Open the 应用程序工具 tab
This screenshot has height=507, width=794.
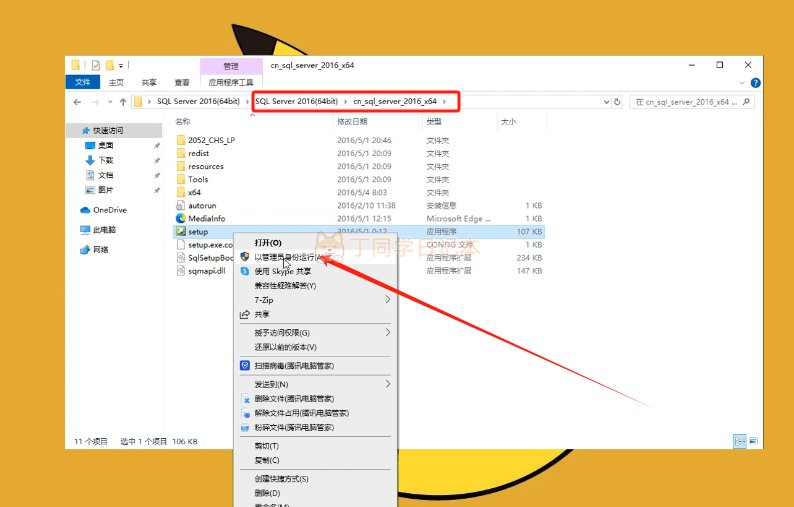[231, 82]
